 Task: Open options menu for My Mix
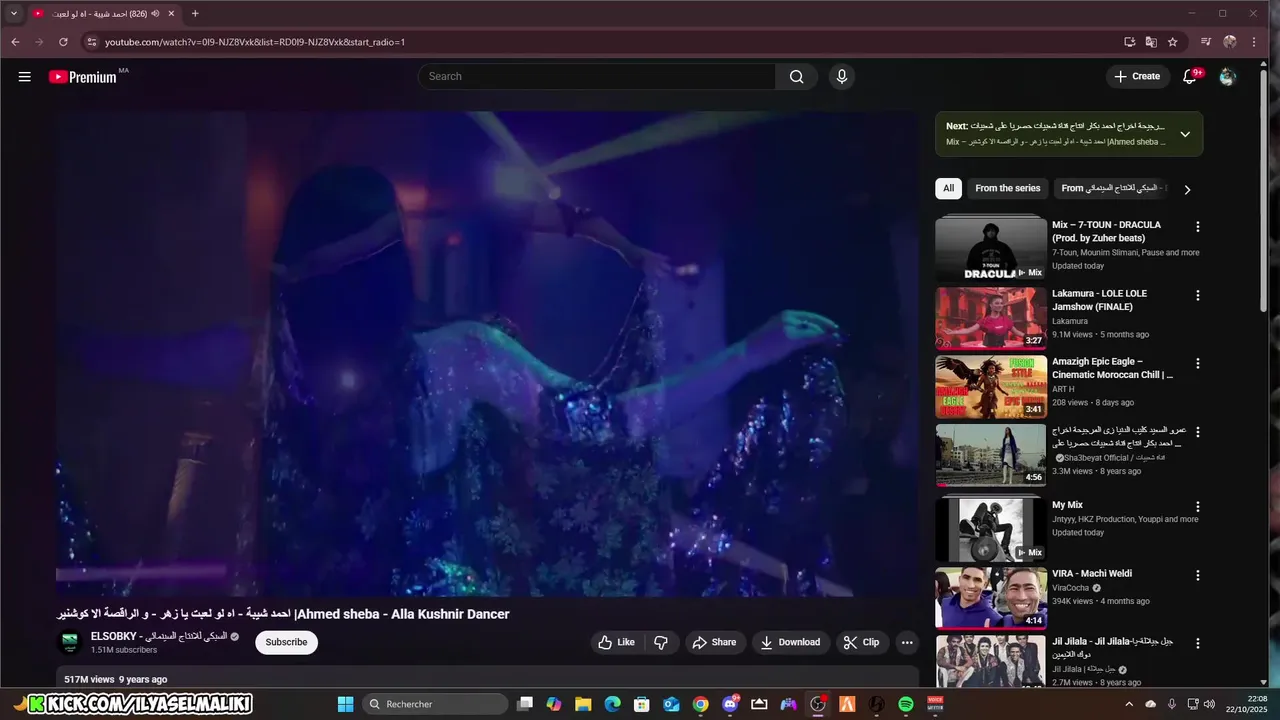point(1197,507)
